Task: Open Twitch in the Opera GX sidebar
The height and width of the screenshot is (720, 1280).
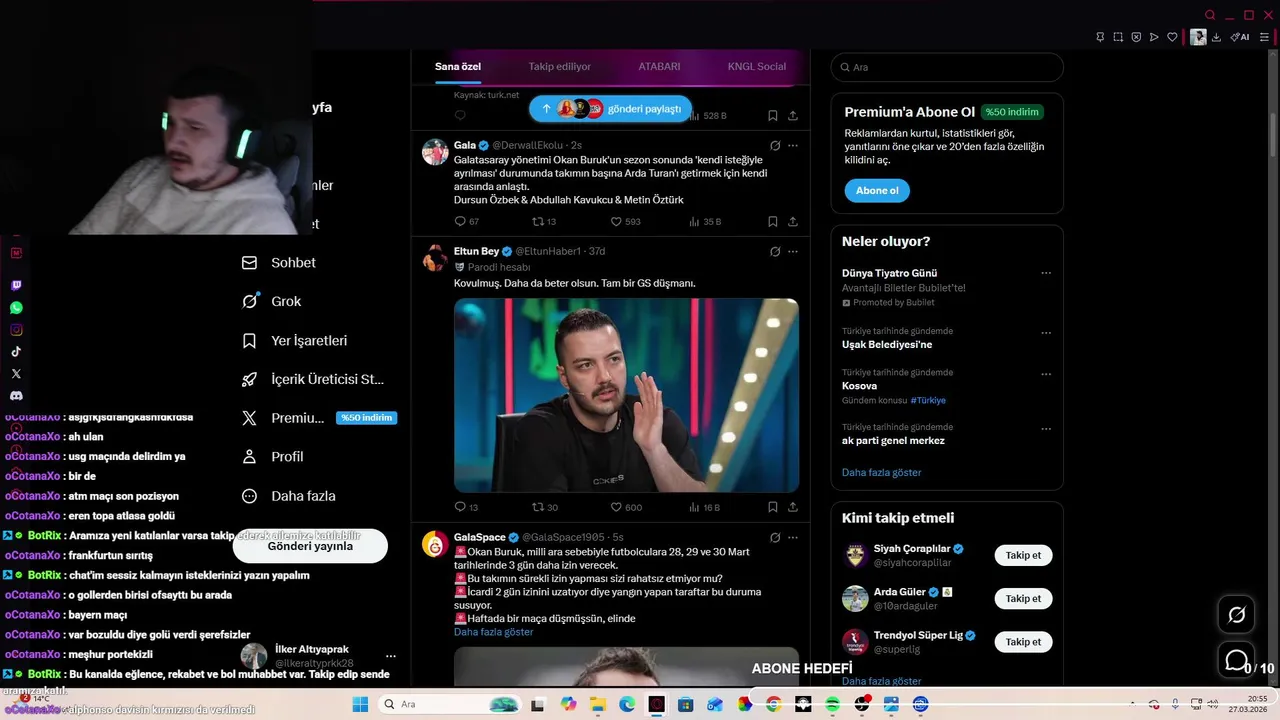Action: pyautogui.click(x=16, y=285)
